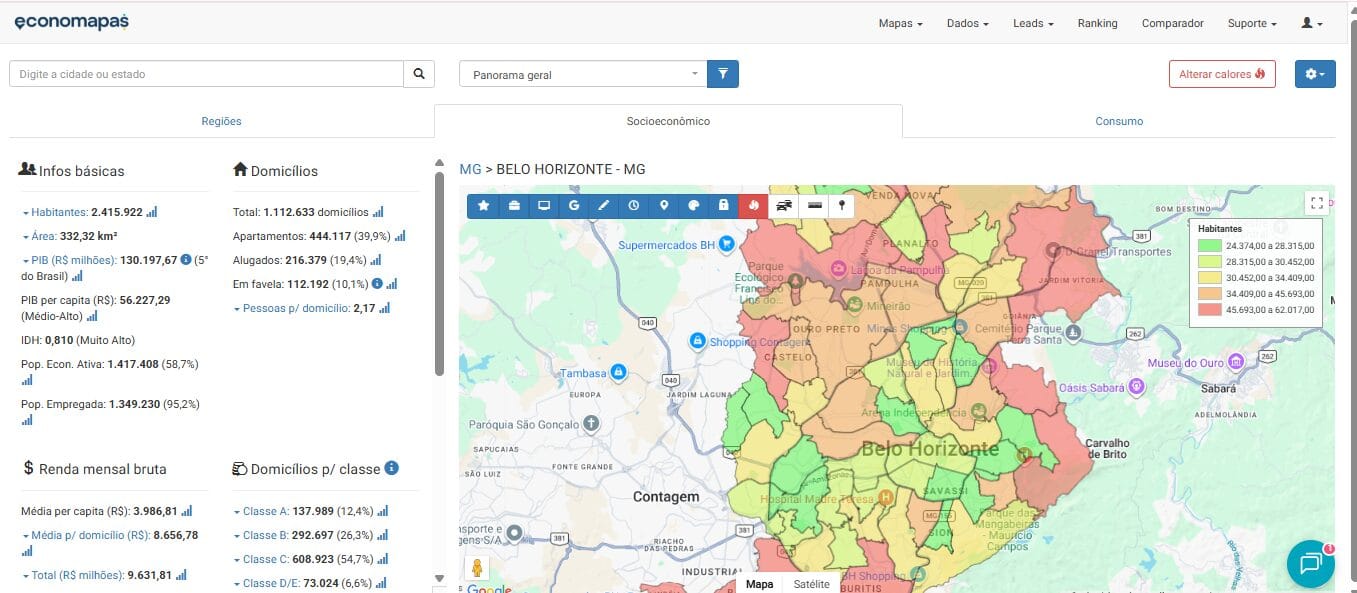Click the filter funnel button
The image size is (1357, 593).
[x=723, y=74]
